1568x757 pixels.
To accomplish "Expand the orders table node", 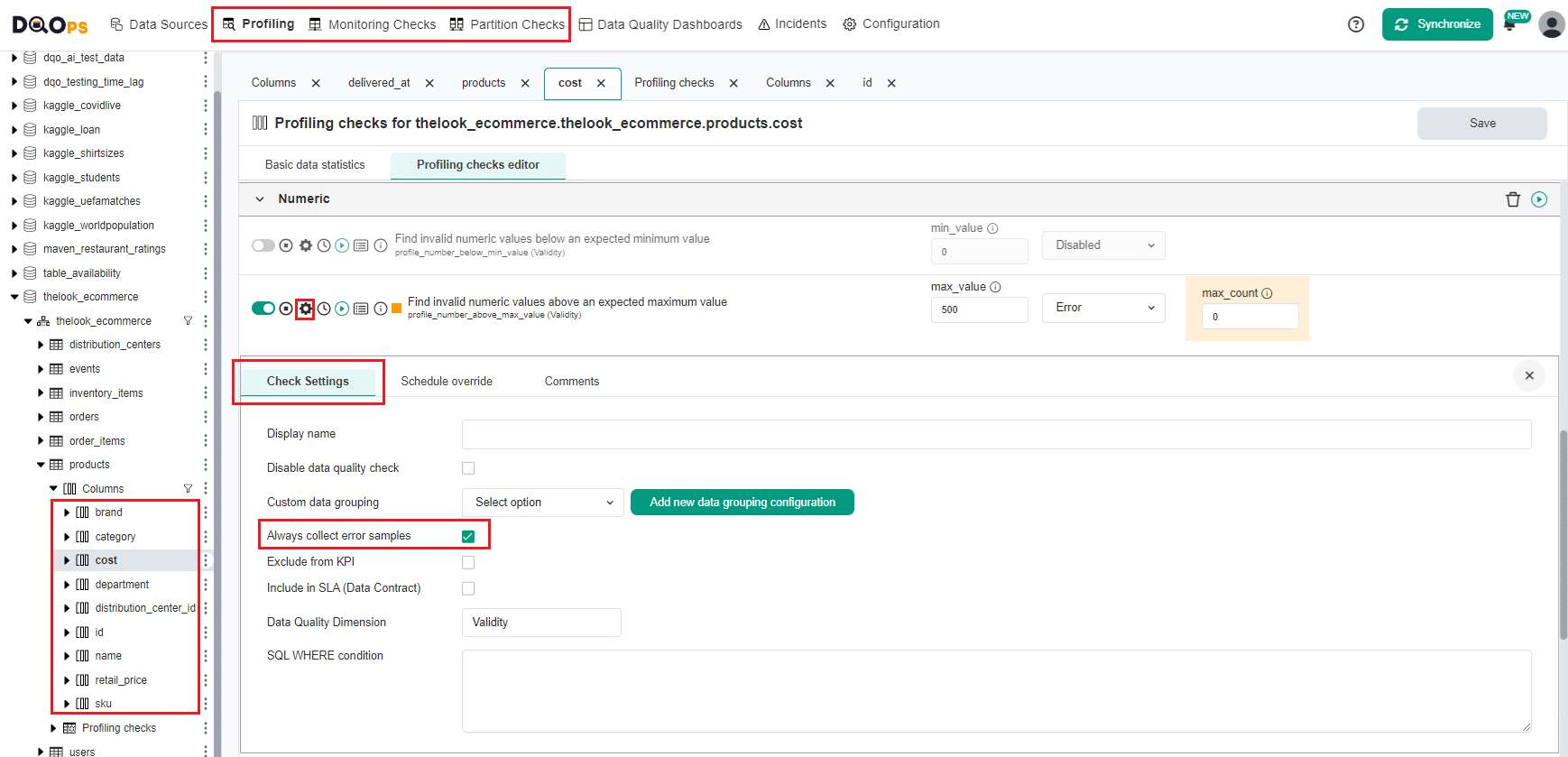I will pos(41,417).
